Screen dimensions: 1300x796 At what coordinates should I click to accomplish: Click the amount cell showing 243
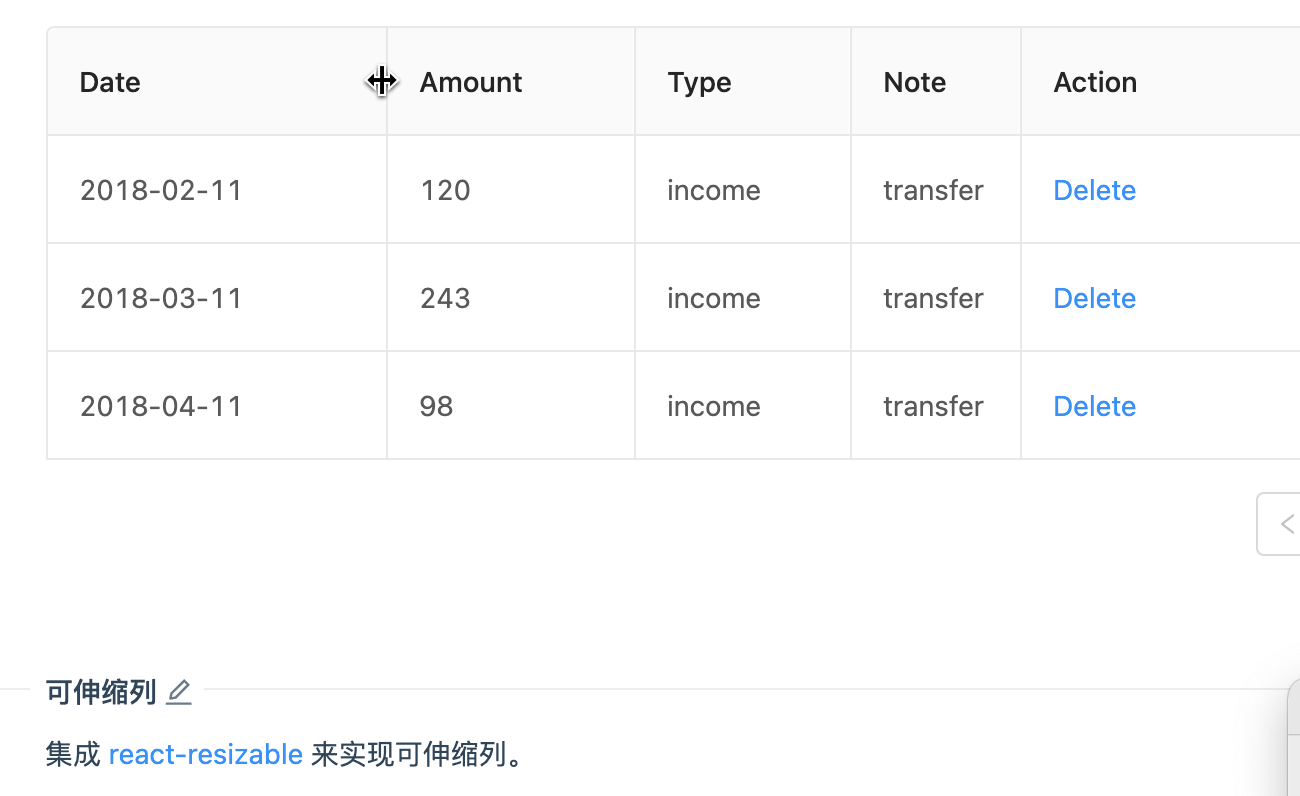coord(445,298)
